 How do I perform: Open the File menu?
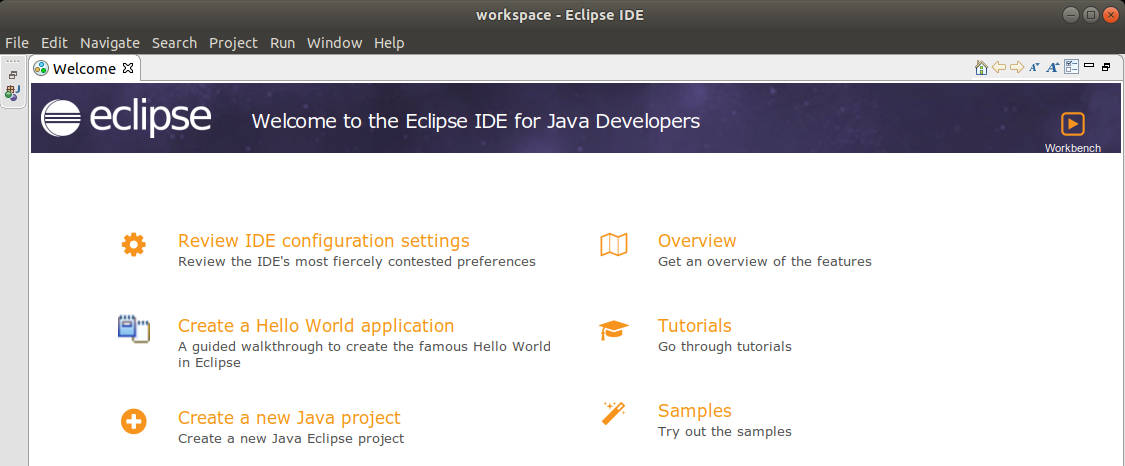tap(17, 43)
